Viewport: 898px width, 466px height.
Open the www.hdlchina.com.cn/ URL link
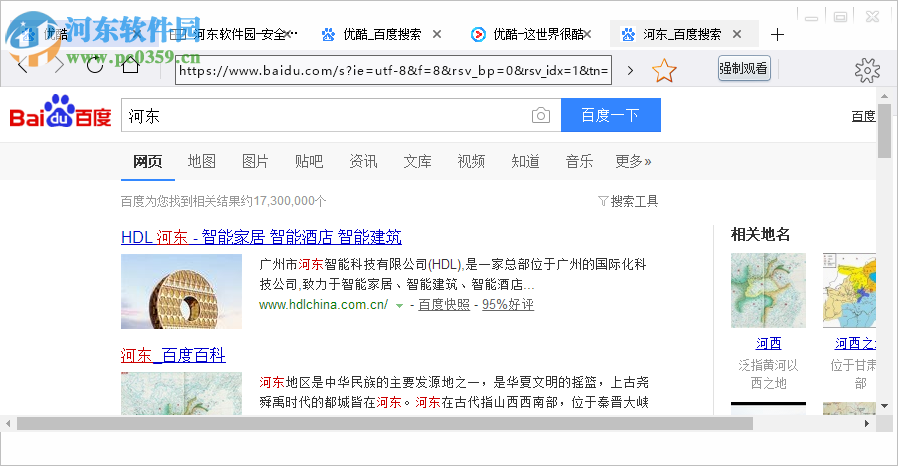[324, 305]
